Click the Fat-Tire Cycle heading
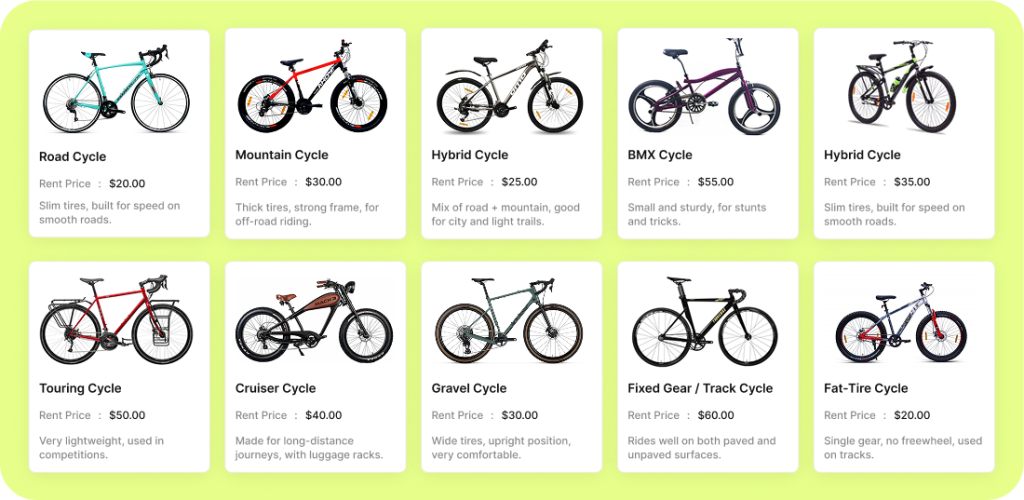Viewport: 1024px width, 500px height. pyautogui.click(x=865, y=388)
